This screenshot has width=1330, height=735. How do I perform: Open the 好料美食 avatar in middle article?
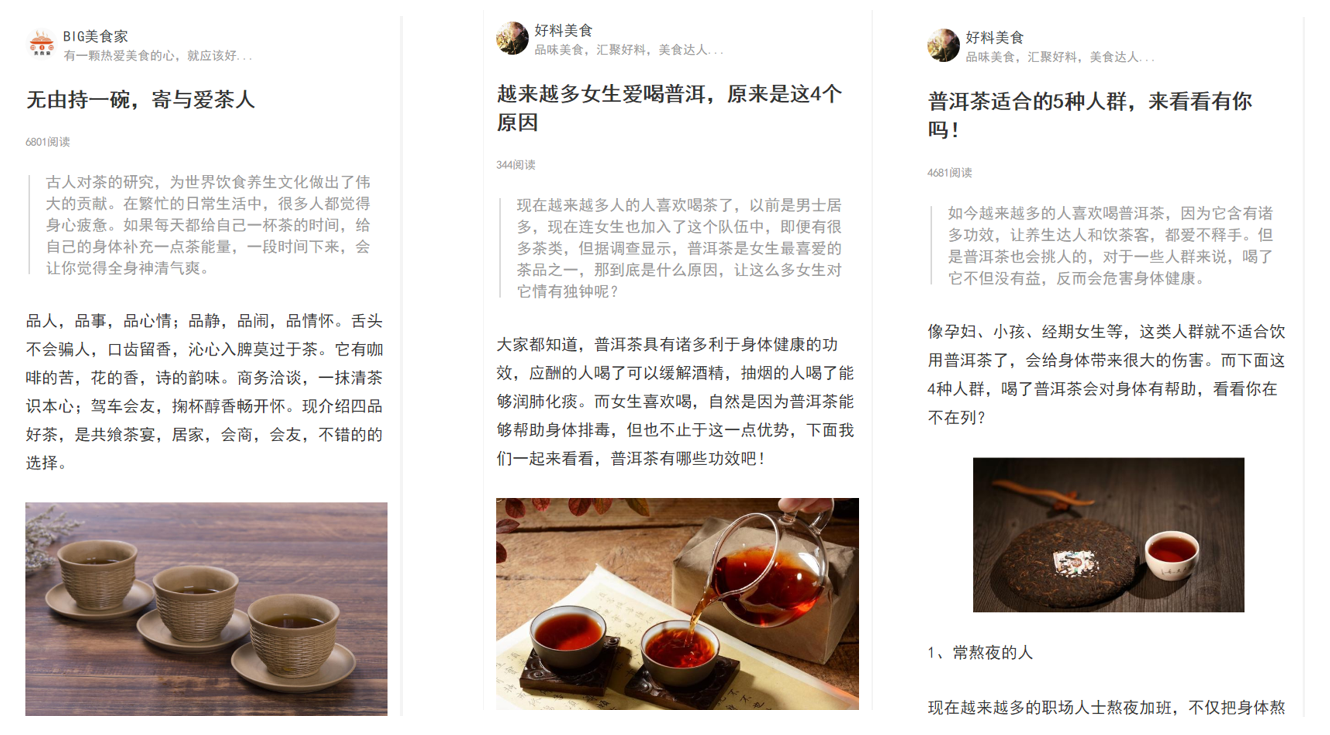pyautogui.click(x=512, y=38)
